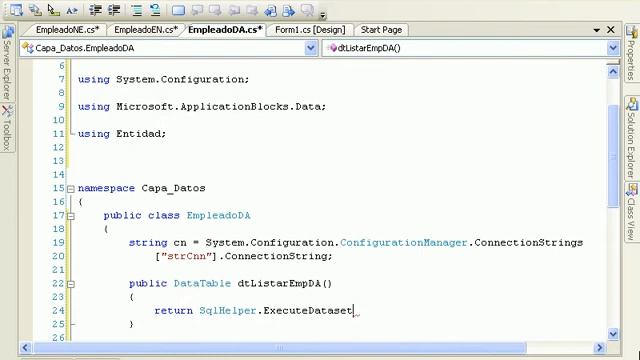
Task: Open the toolbar options overflow arrow
Action: point(322,15)
